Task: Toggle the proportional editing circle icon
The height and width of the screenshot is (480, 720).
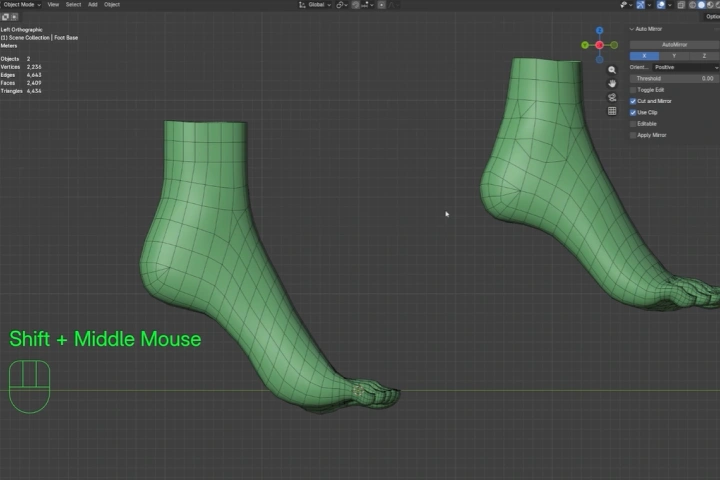Action: click(382, 5)
